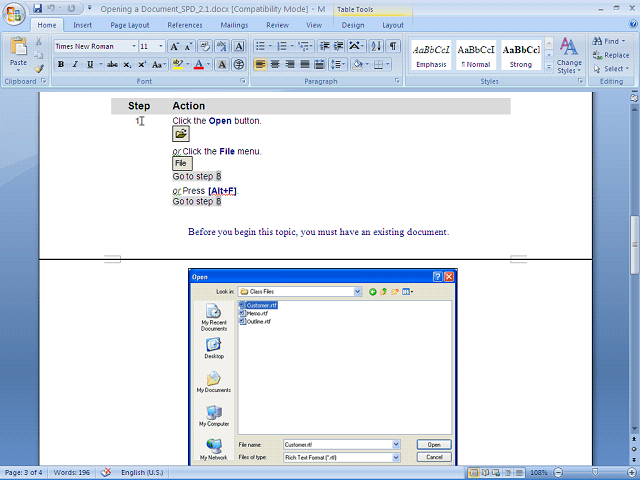Viewport: 640px width, 480px height.
Task: Select the Format Painter brush
Action: pos(38,69)
